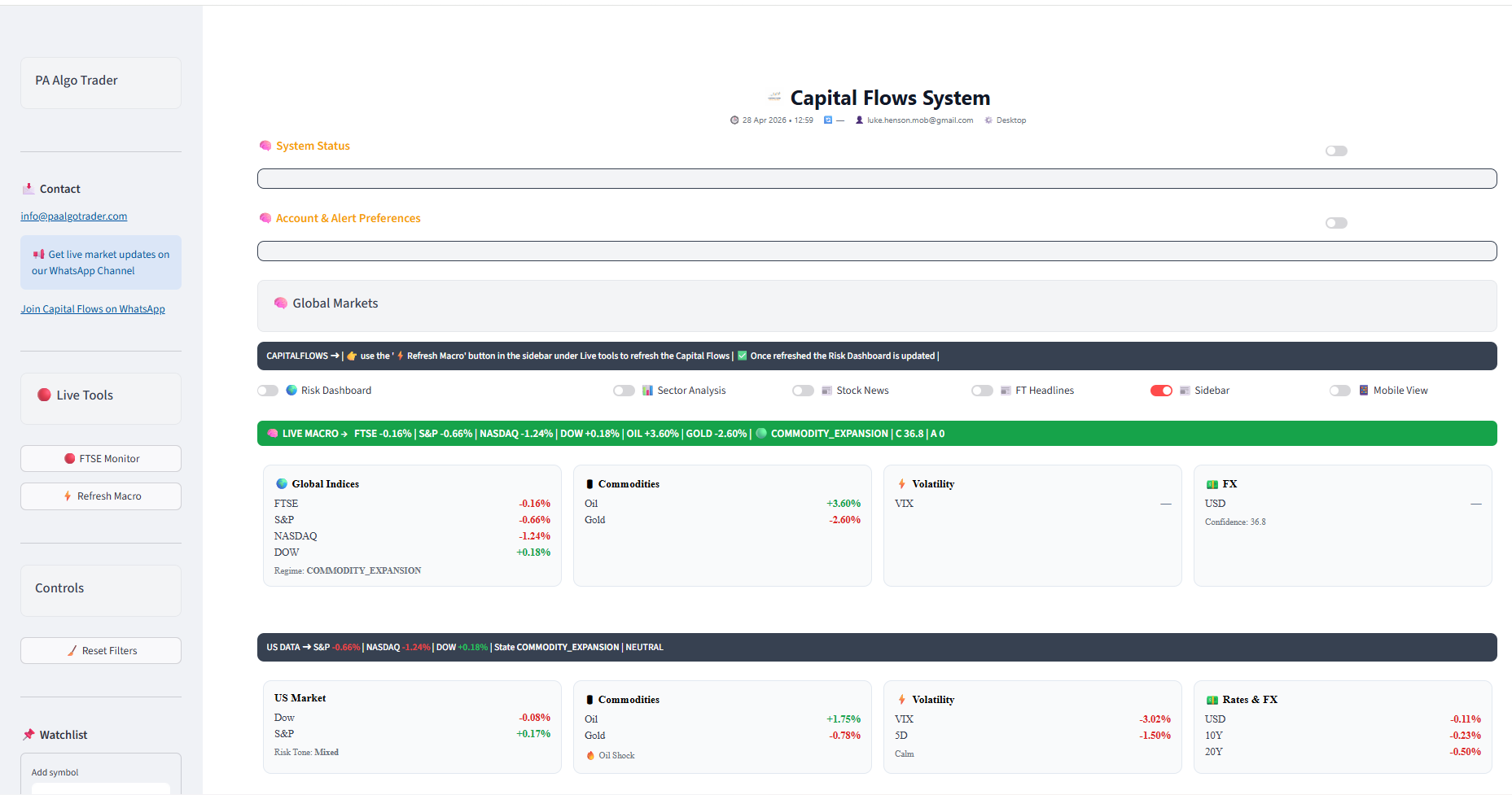Expand Account & Alert Preferences section switch
1512x795 pixels.
click(x=1336, y=223)
